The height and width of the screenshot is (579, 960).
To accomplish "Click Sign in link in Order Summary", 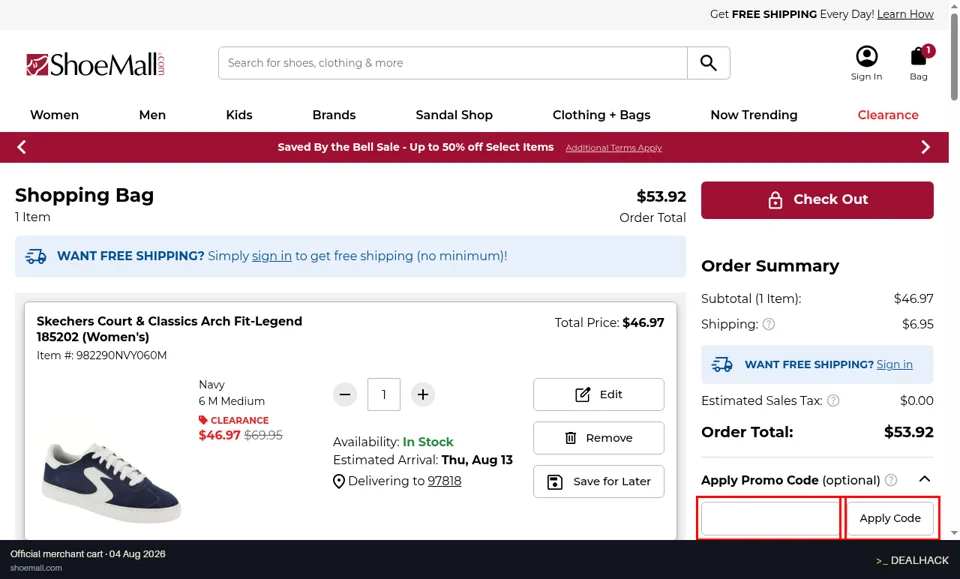I will 894,365.
